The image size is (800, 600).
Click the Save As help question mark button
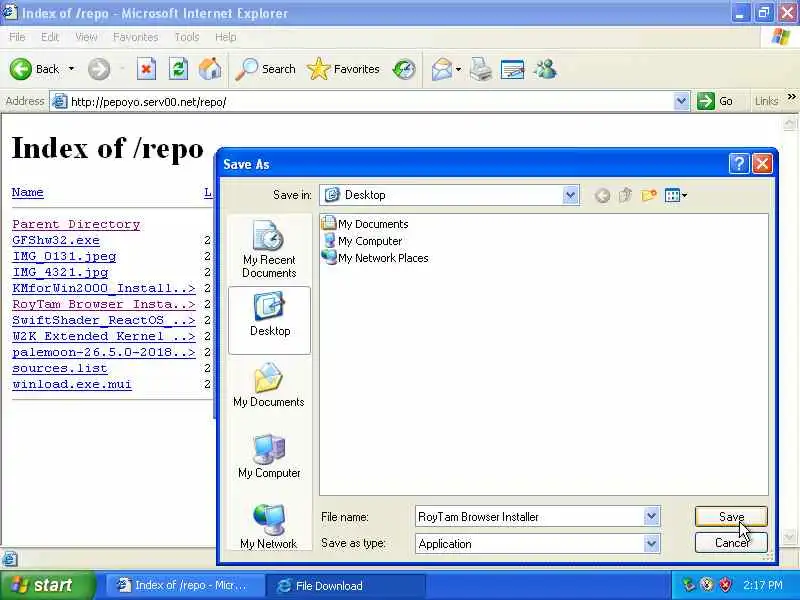coord(739,164)
